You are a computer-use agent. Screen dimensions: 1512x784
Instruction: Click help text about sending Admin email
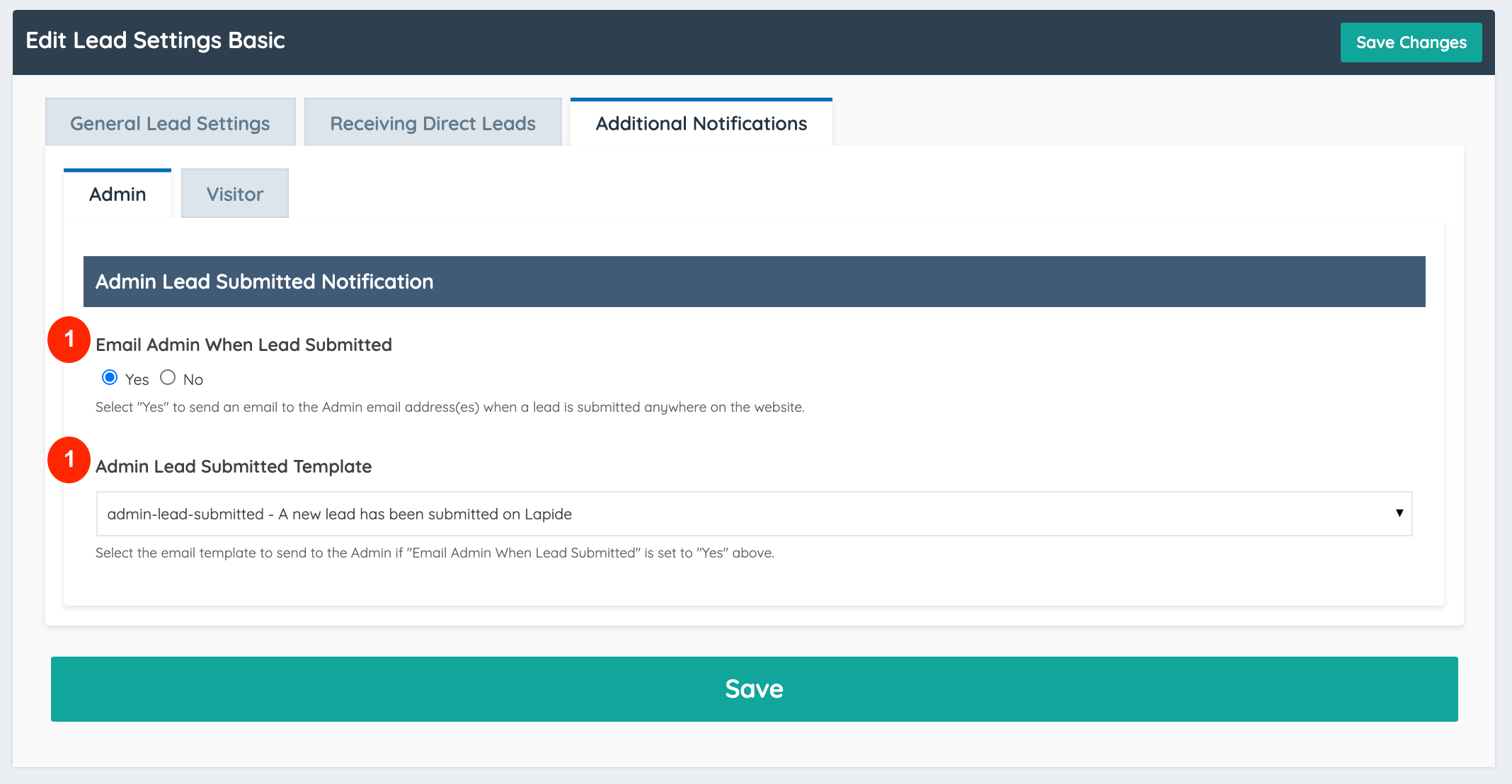click(449, 407)
